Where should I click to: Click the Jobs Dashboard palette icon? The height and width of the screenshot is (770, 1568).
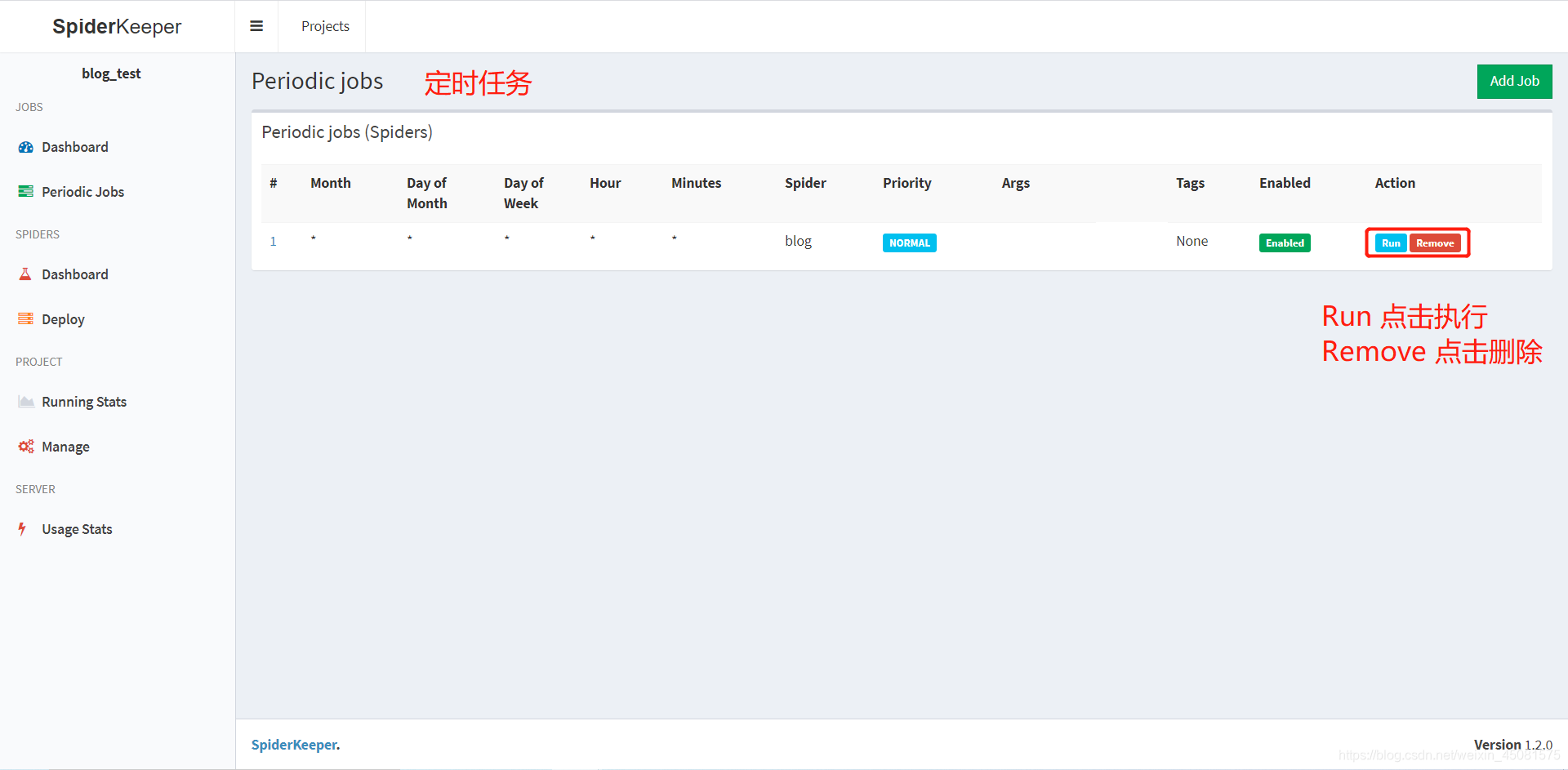(26, 147)
